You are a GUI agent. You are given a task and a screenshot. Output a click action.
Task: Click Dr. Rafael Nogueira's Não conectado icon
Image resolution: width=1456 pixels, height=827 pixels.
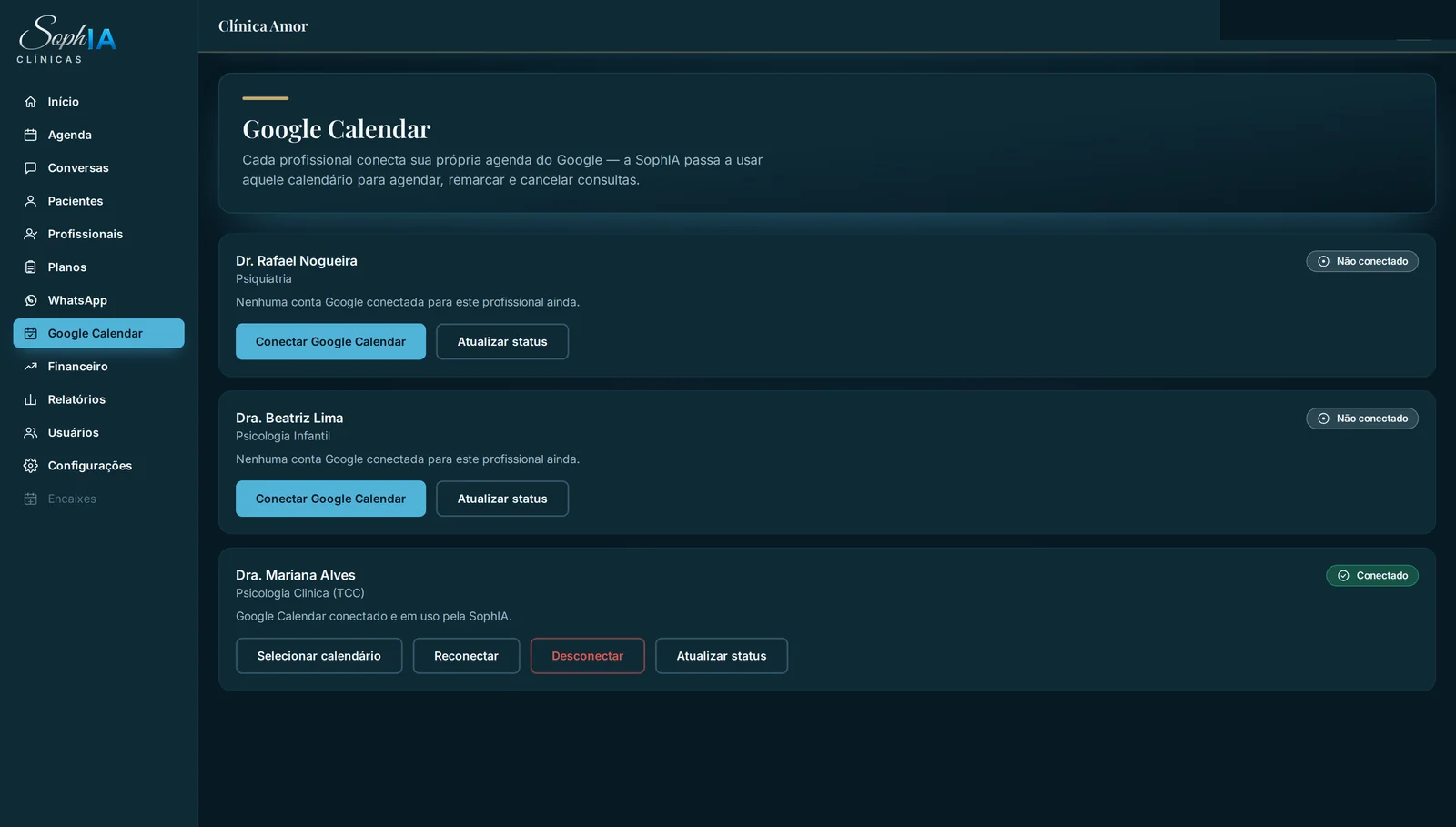1324,262
